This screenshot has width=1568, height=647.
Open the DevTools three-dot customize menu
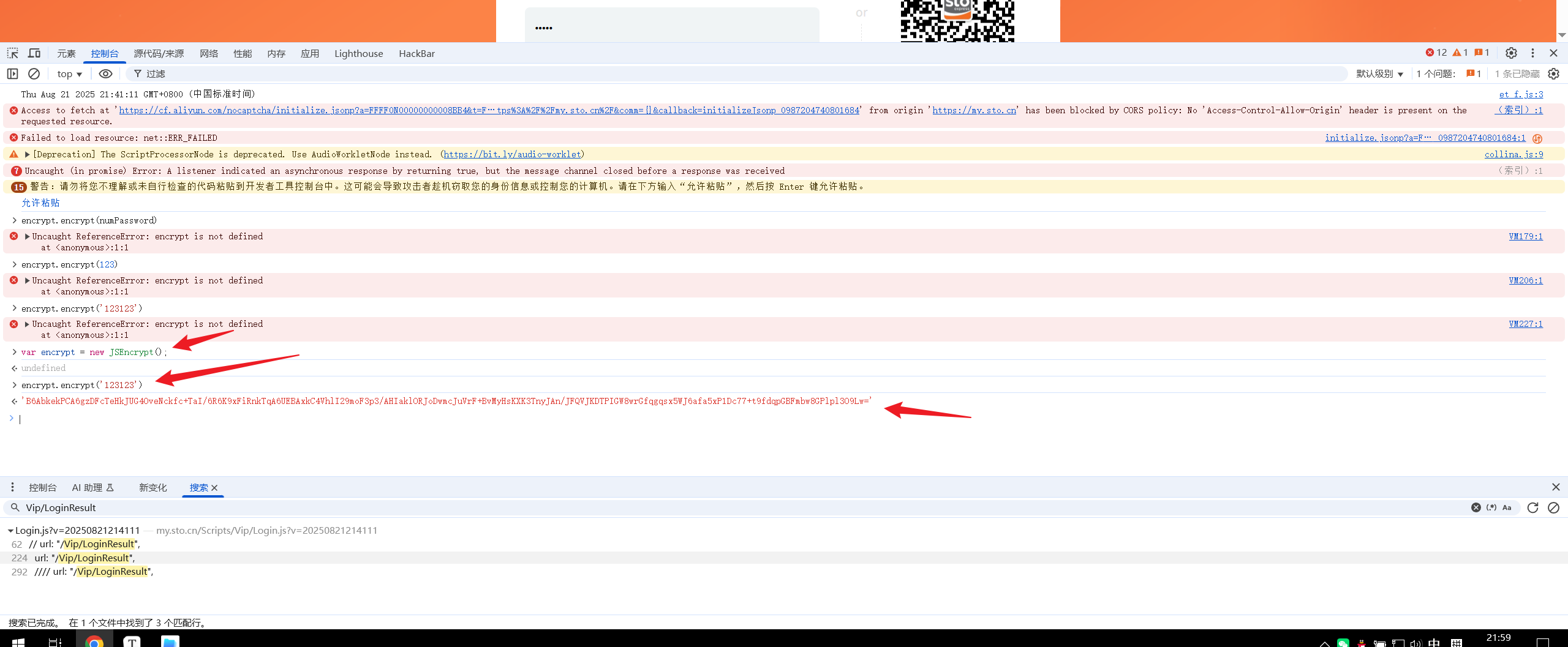pos(1532,53)
